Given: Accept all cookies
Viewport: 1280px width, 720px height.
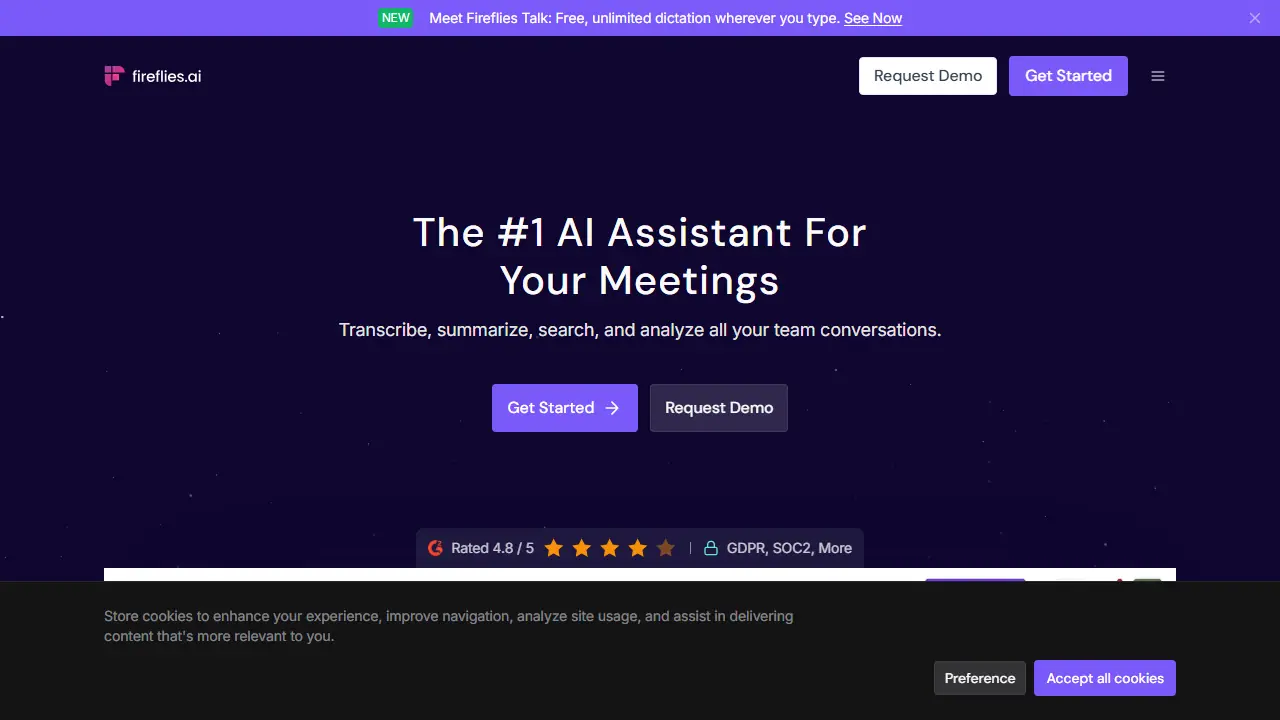Looking at the screenshot, I should [x=1105, y=678].
